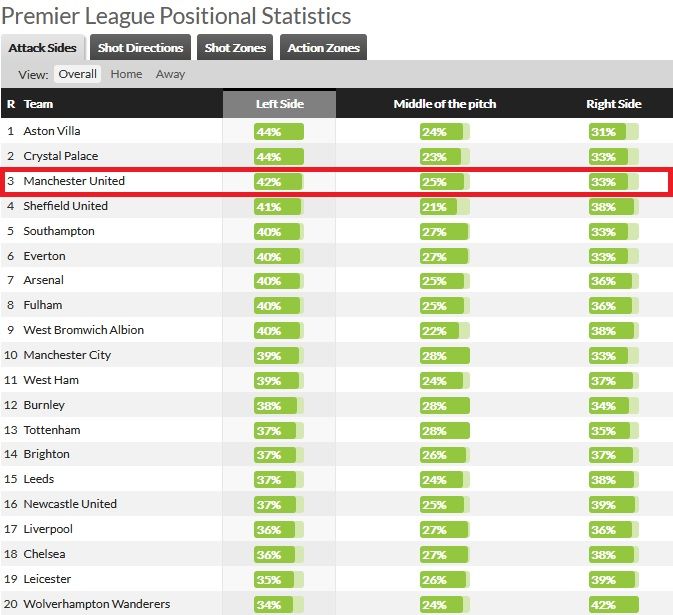Switch view to Away
The height and width of the screenshot is (615, 673).
[x=170, y=74]
